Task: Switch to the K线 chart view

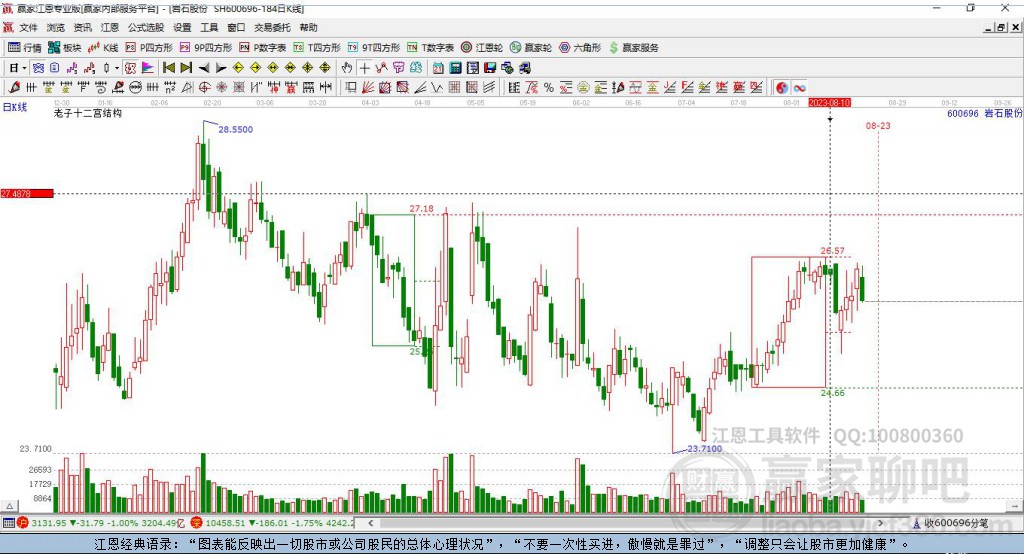Action: pyautogui.click(x=103, y=48)
